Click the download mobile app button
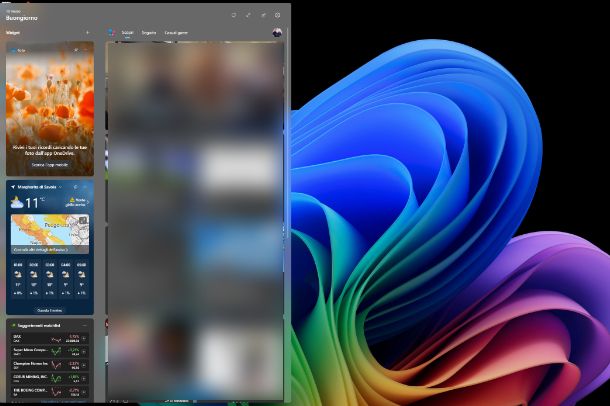 [50, 165]
